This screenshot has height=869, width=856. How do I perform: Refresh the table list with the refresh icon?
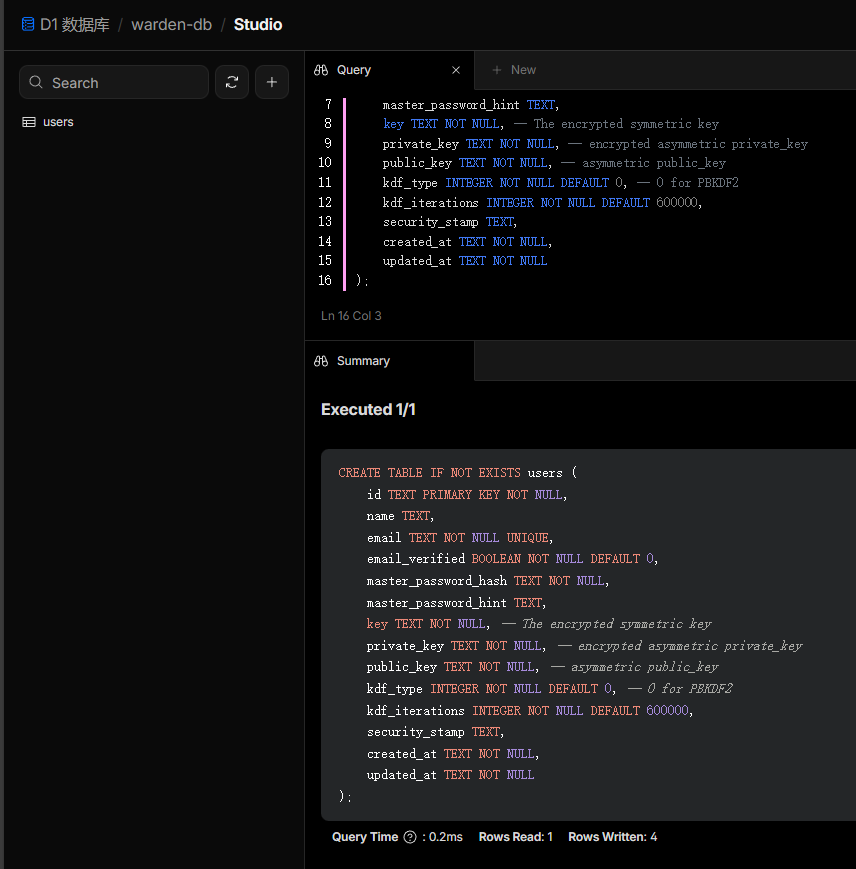[232, 82]
